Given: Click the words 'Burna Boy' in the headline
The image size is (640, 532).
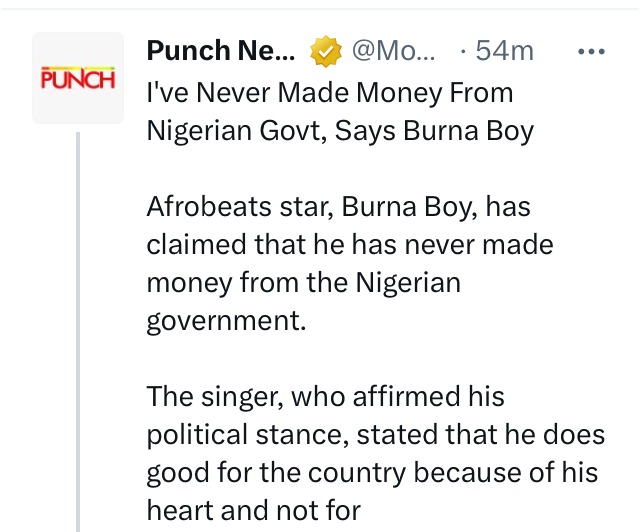Looking at the screenshot, I should coord(469,131).
